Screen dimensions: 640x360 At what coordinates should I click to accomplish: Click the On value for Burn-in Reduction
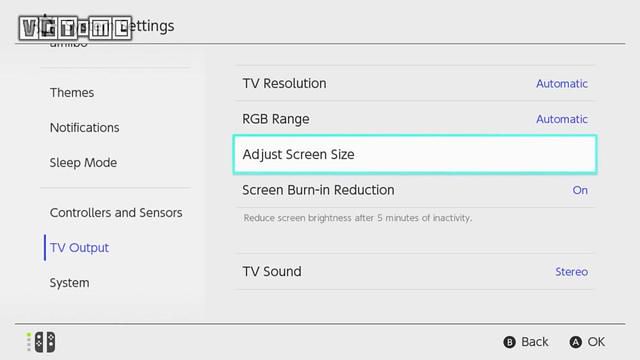580,190
